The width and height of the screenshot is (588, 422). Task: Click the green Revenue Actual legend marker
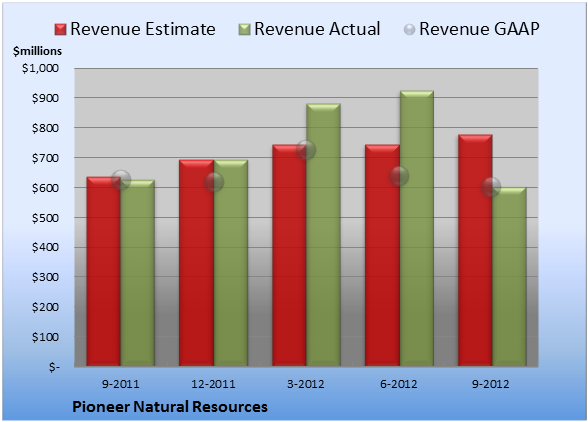click(x=244, y=30)
